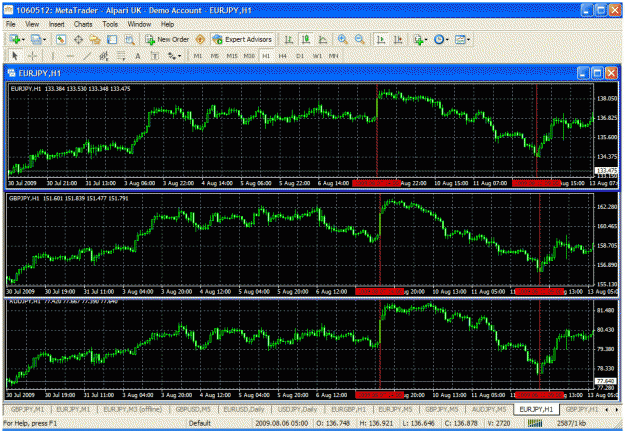Set timeframe to D1
Screen dimensions: 625x431
pos(300,56)
